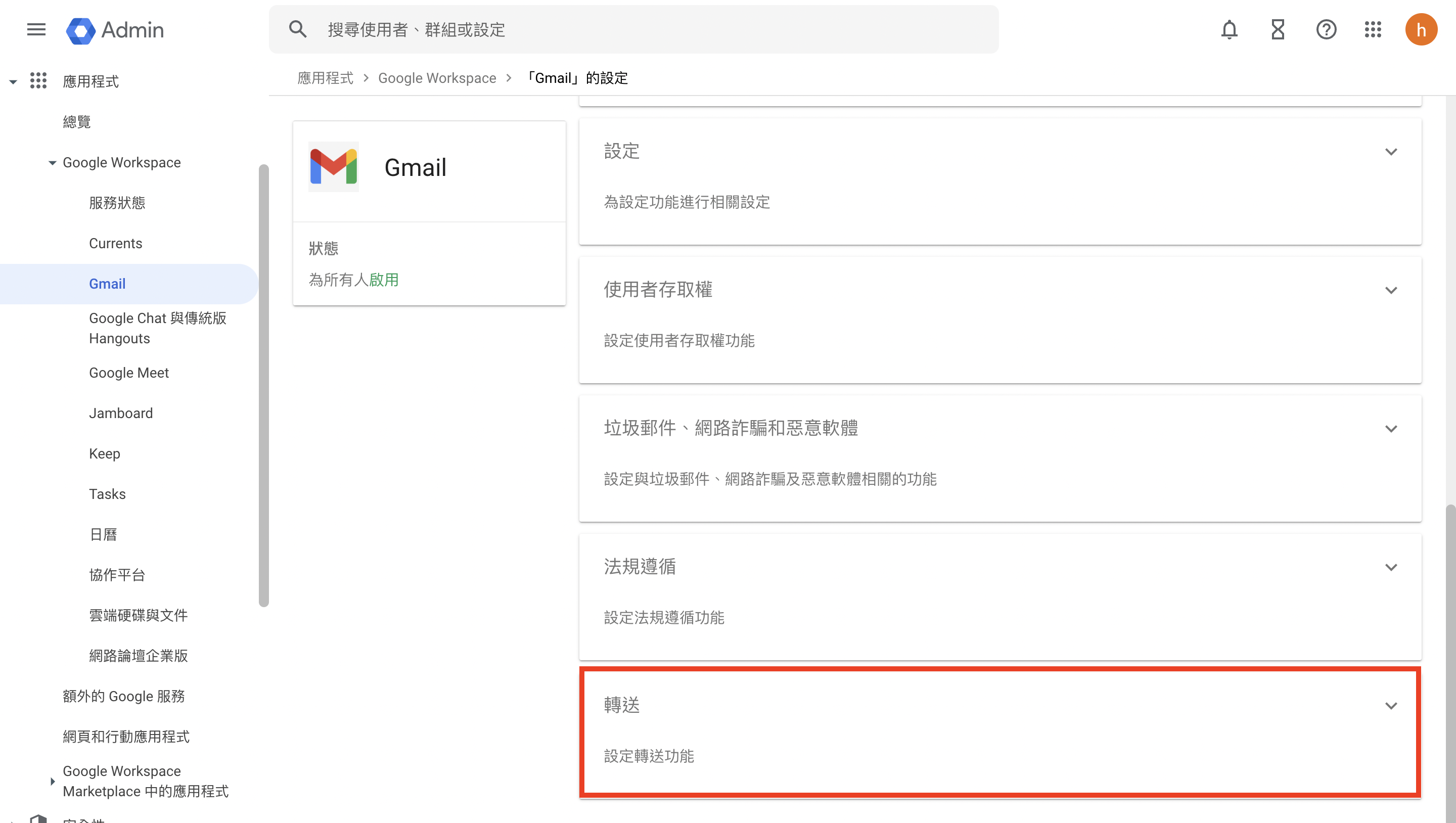Screen dimensions: 1456x823
Task: Open Jamboard in the sidebar
Action: pos(121,413)
